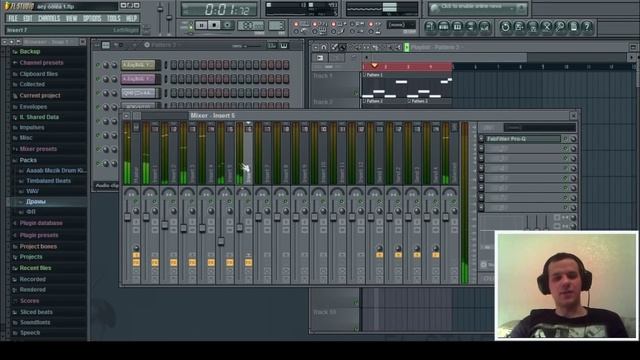Click the audio editor toolbar icon
The height and width of the screenshot is (360, 640).
(546, 27)
